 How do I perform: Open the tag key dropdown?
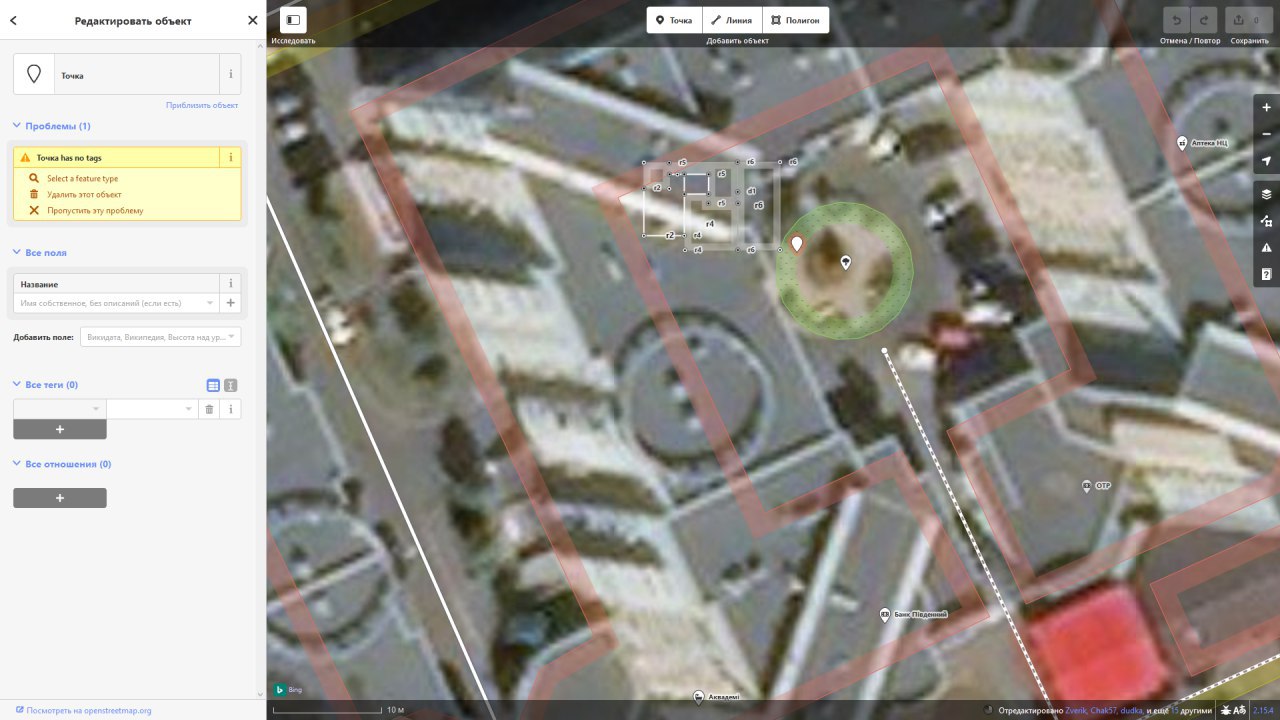point(96,409)
